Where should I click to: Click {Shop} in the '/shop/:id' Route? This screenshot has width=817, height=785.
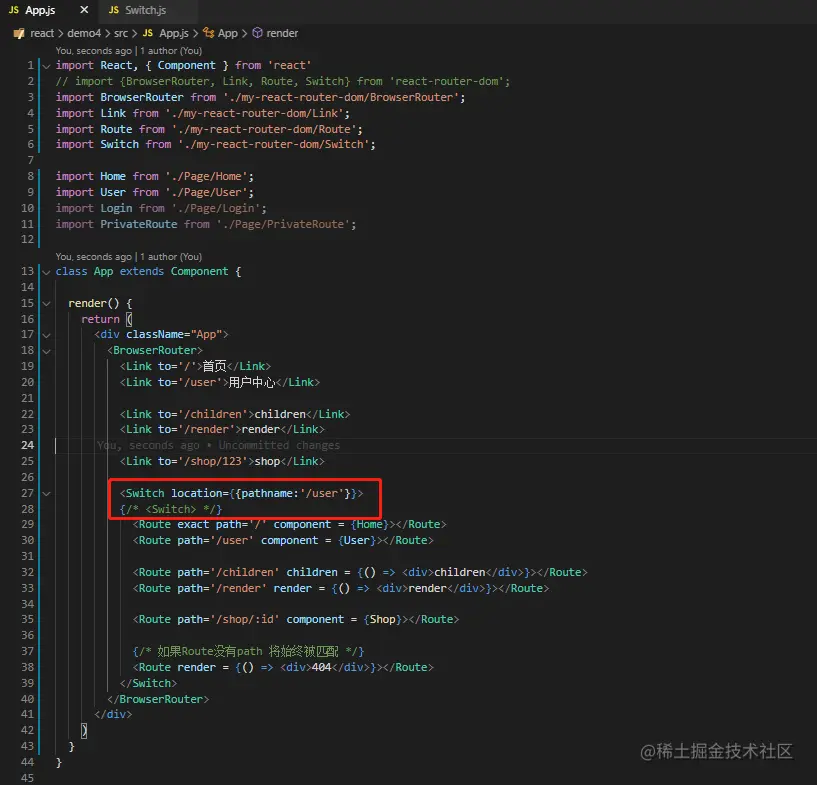click(x=382, y=619)
